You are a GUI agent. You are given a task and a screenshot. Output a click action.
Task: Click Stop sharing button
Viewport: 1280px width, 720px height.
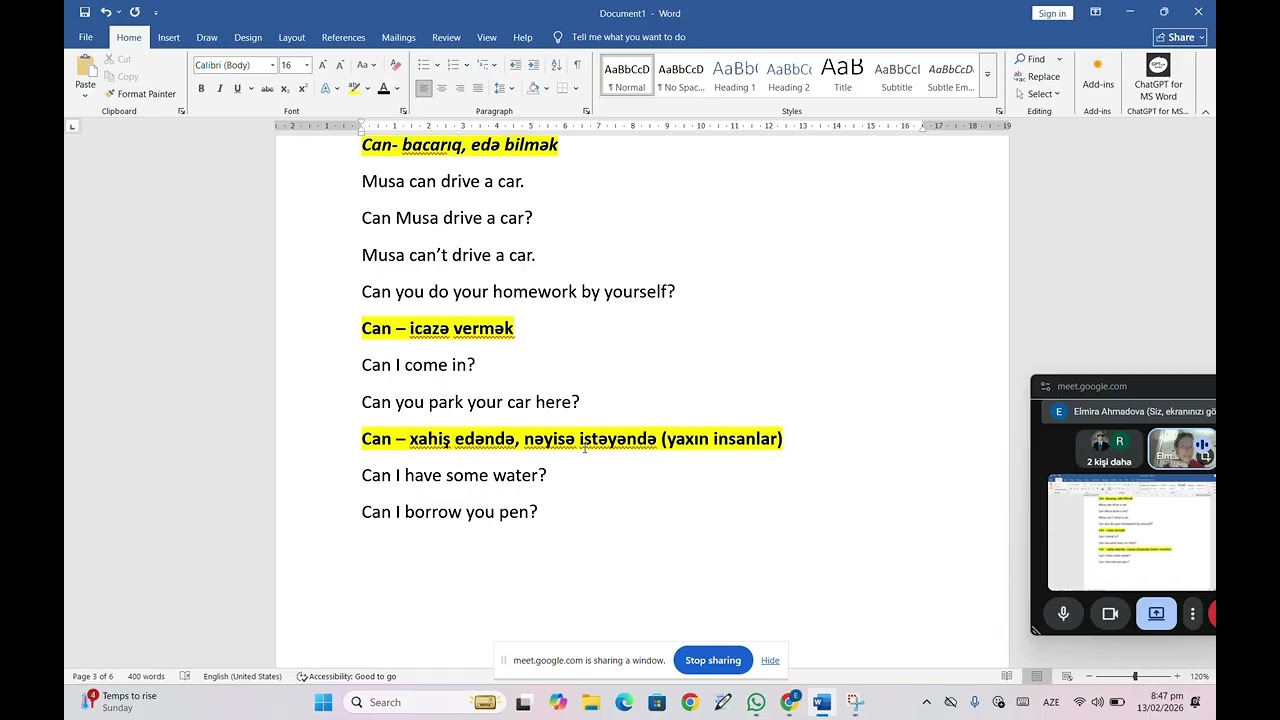click(x=713, y=660)
